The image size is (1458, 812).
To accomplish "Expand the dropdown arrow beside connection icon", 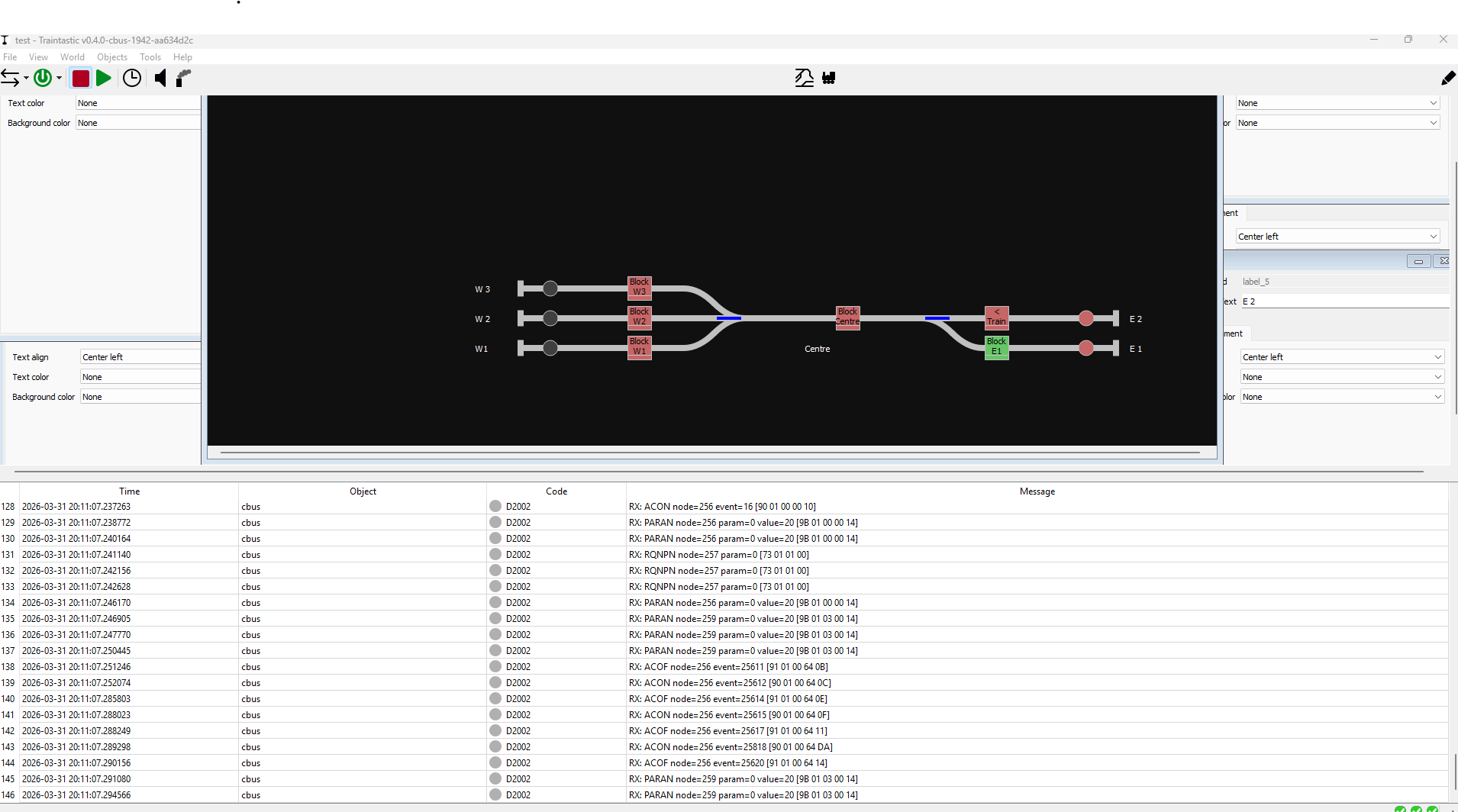I will [26, 79].
